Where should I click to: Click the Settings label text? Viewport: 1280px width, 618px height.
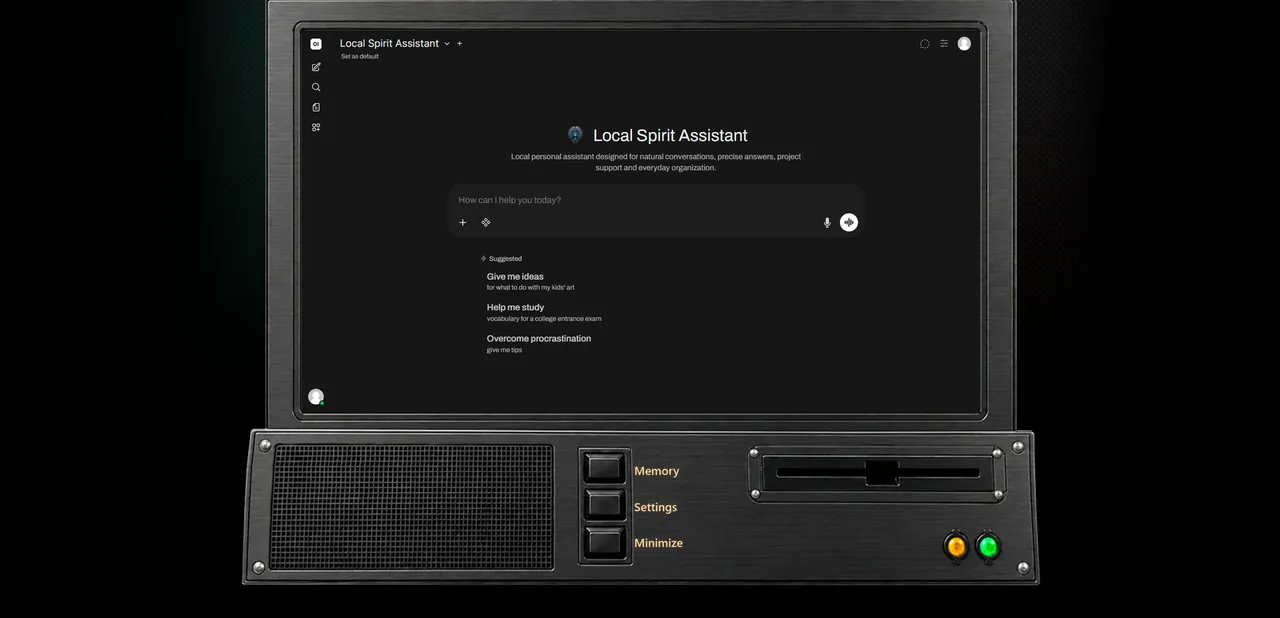[x=655, y=507]
